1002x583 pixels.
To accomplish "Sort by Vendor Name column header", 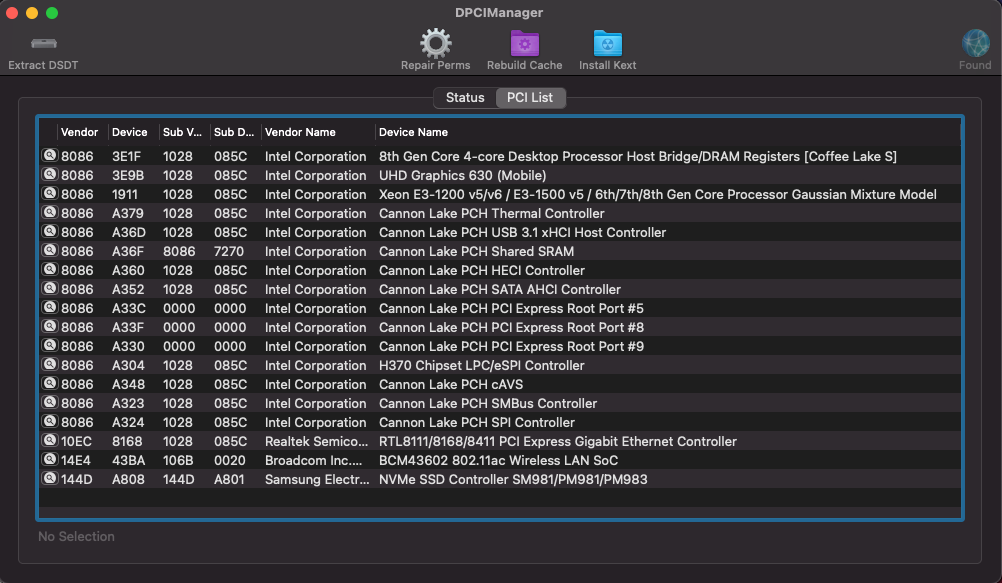I will tap(300, 132).
